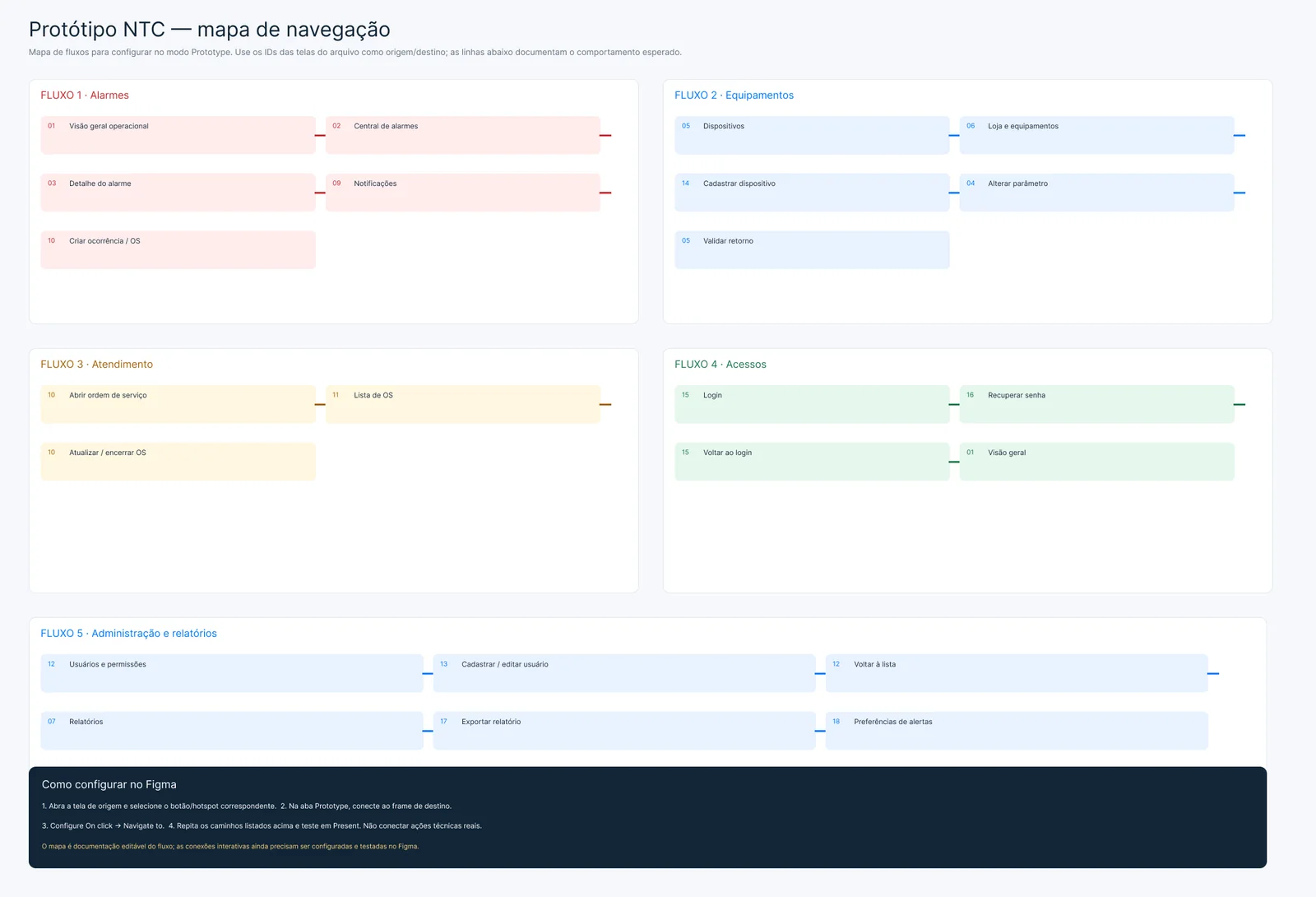Select the Como configurar no Figma title
Viewport: 1316px width, 897px height.
109,784
